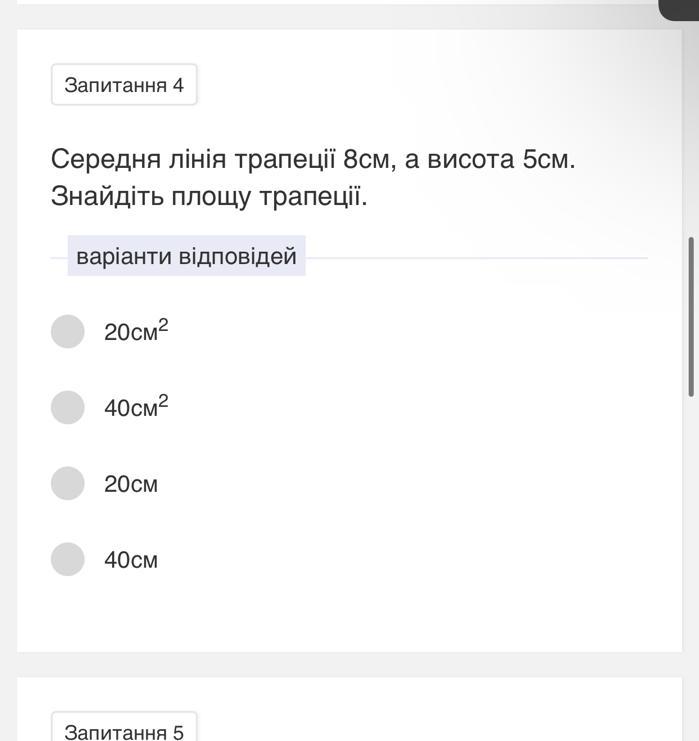Click the plain '20см' answer label text
The width and height of the screenshot is (699, 741).
tap(131, 484)
